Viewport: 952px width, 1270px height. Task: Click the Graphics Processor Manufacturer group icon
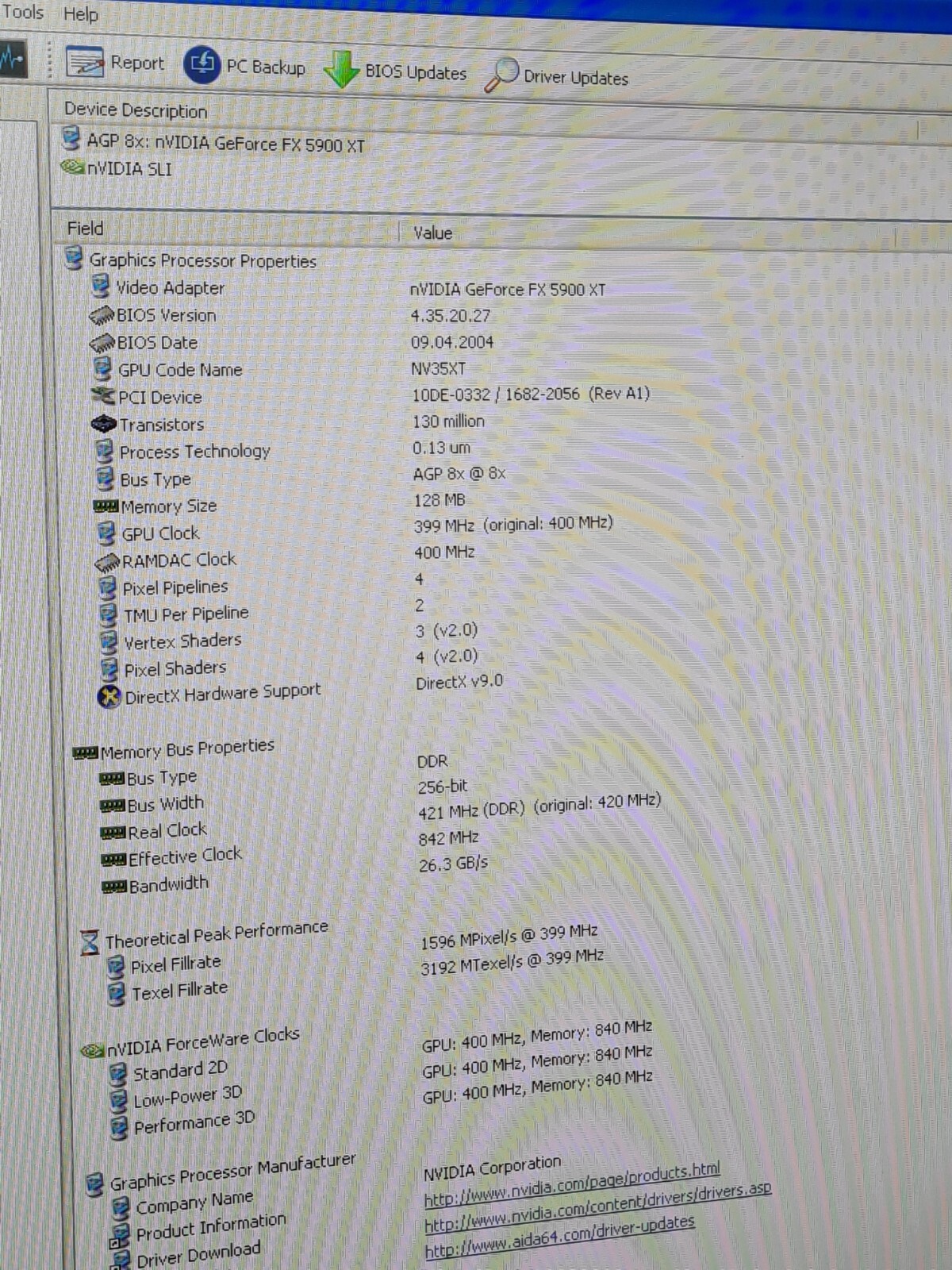[95, 1183]
